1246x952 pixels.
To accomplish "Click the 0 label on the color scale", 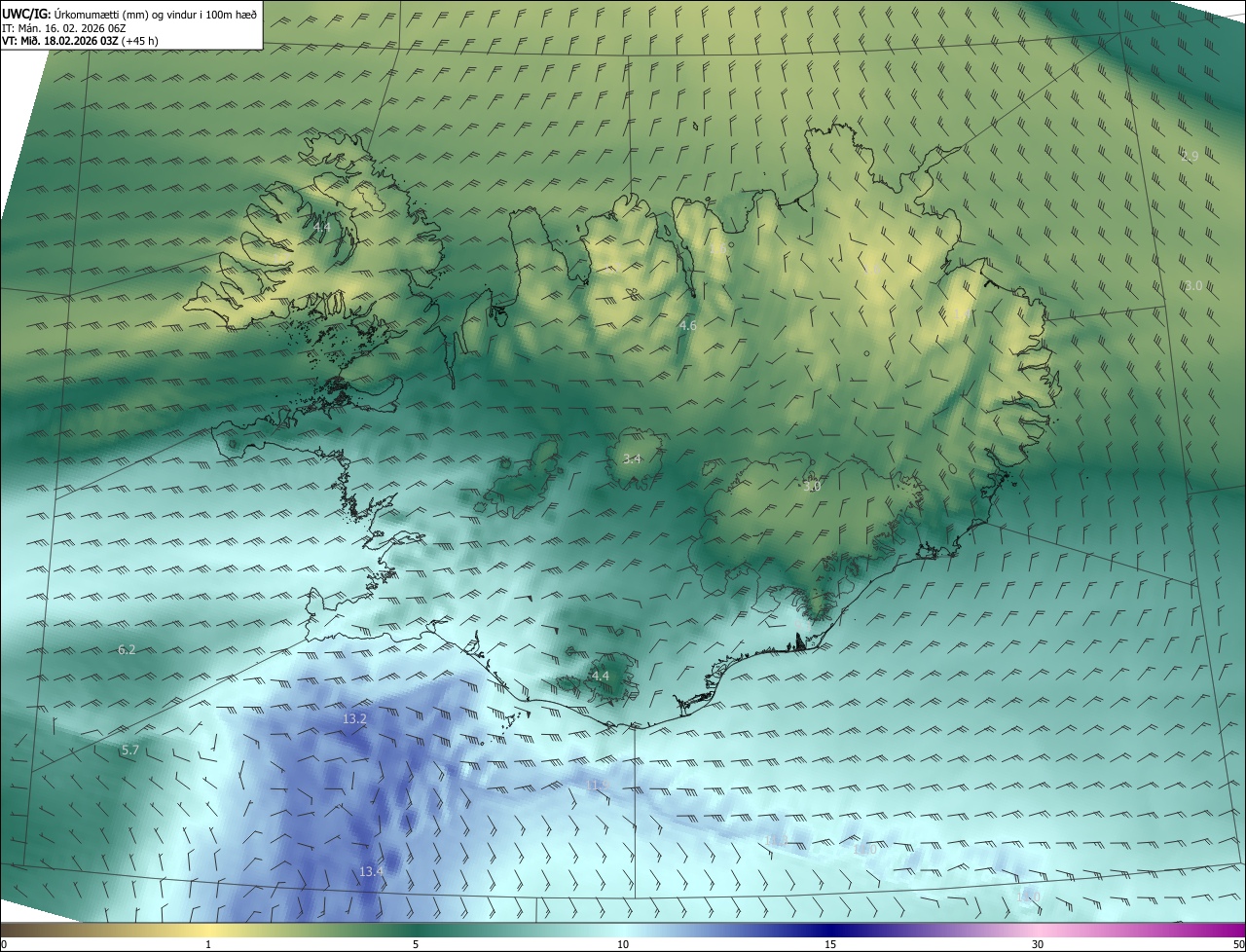I will coord(4,944).
